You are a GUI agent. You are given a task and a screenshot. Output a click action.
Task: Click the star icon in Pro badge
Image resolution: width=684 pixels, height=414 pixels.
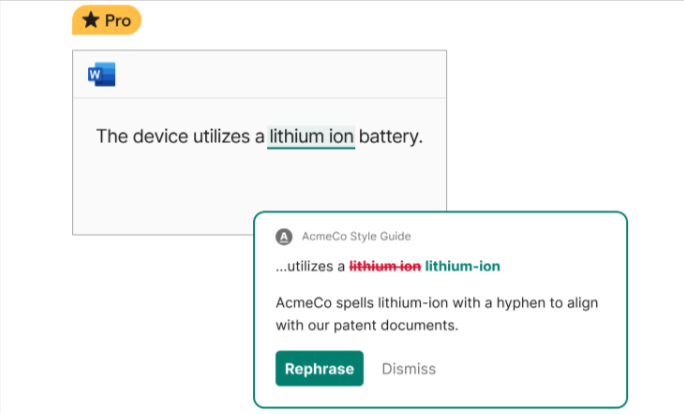(91, 20)
